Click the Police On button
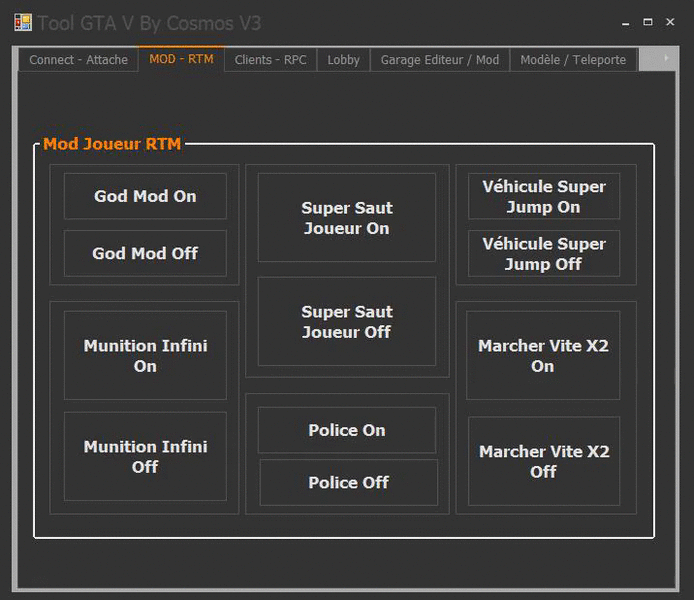 pyautogui.click(x=347, y=430)
